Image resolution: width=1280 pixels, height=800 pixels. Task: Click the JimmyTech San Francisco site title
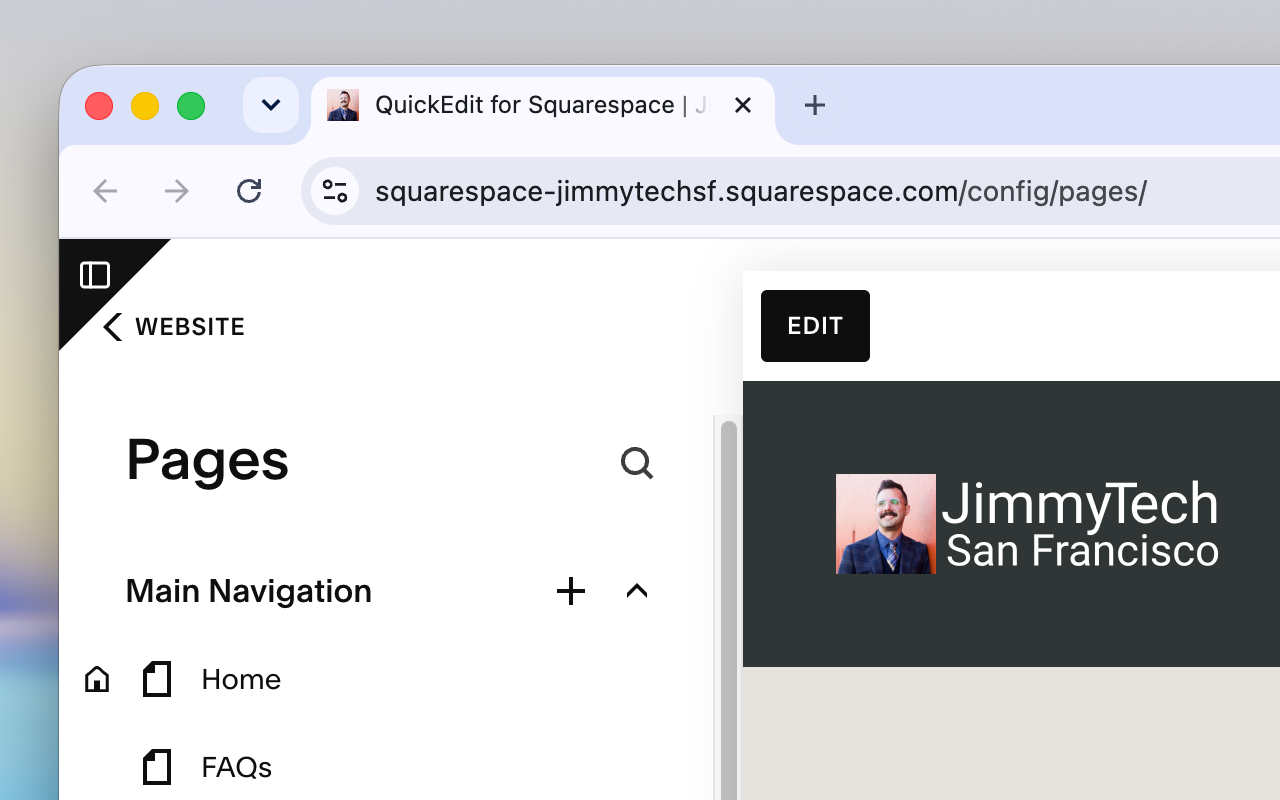tap(1081, 527)
